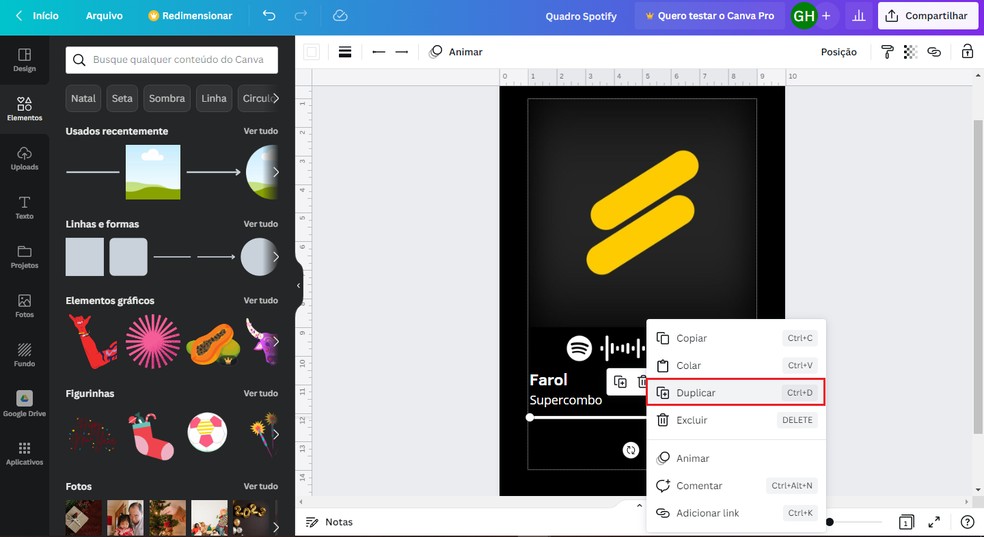
Task: Click Ver tudo for Figurinhas
Action: click(x=260, y=393)
